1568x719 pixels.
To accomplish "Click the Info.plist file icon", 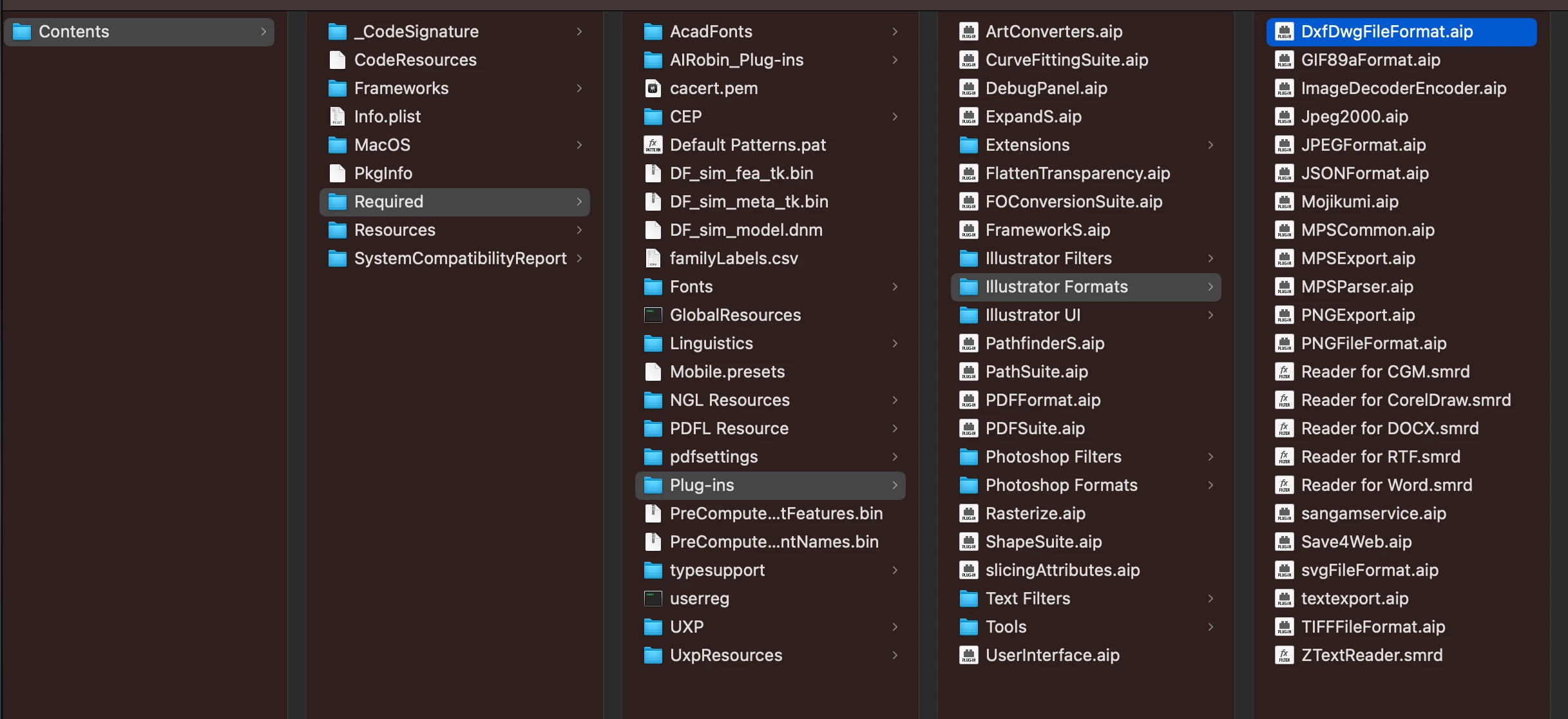I will click(337, 117).
